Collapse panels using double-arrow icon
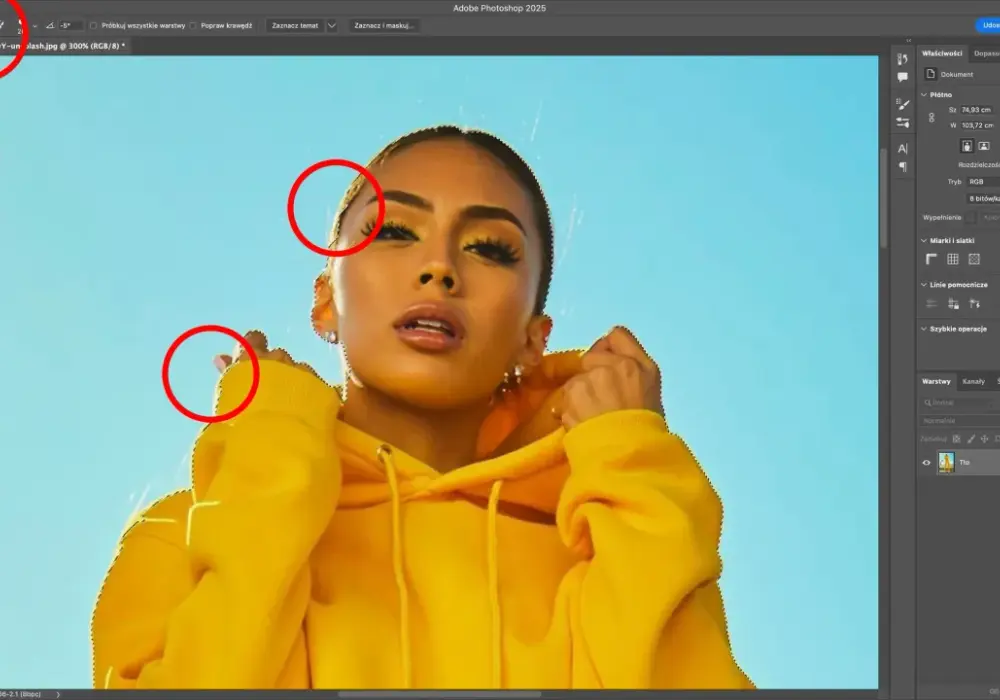The image size is (1000, 700). 908,41
